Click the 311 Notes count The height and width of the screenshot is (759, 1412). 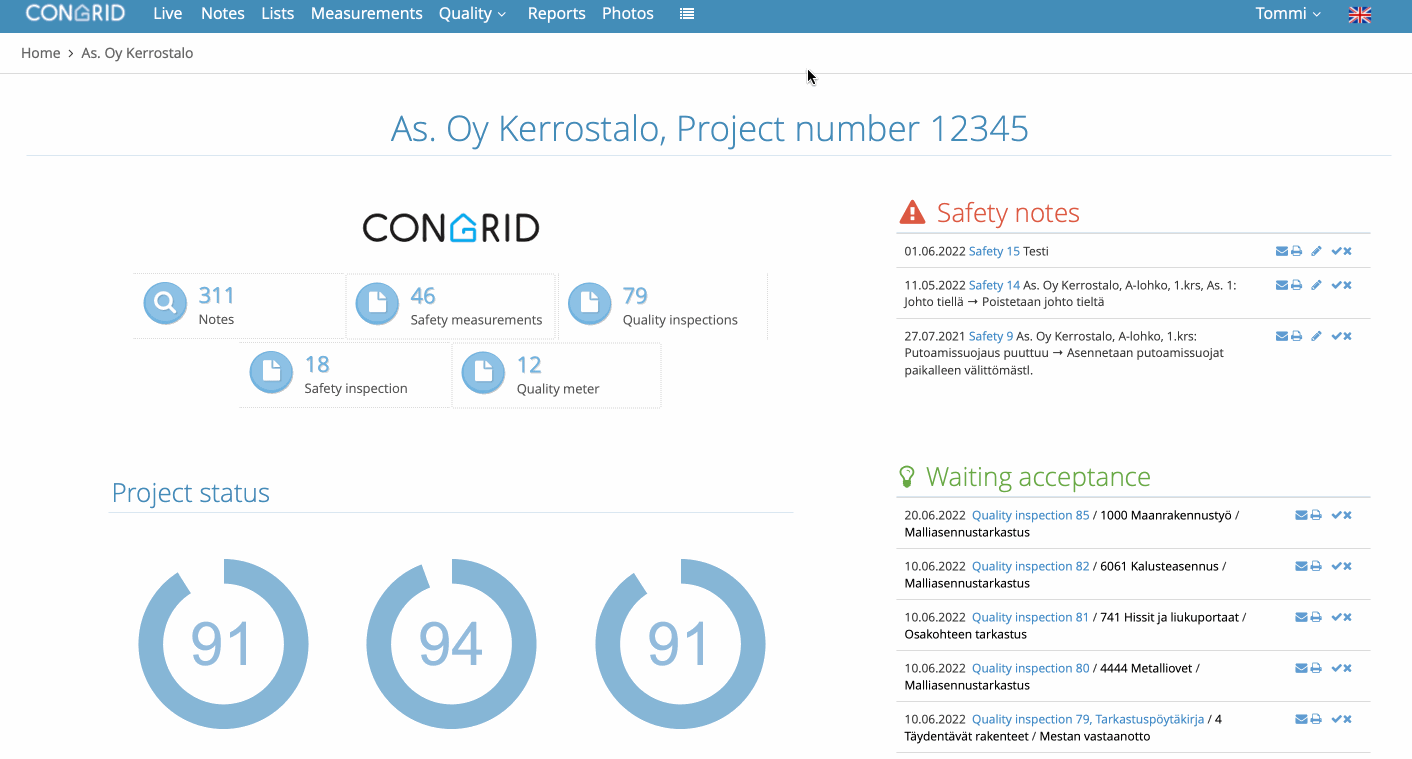[216, 296]
